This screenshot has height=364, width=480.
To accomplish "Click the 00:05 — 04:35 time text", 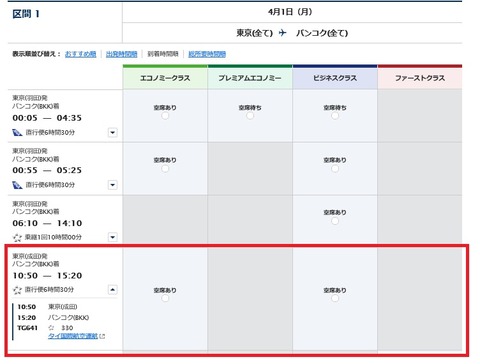I will [47, 118].
